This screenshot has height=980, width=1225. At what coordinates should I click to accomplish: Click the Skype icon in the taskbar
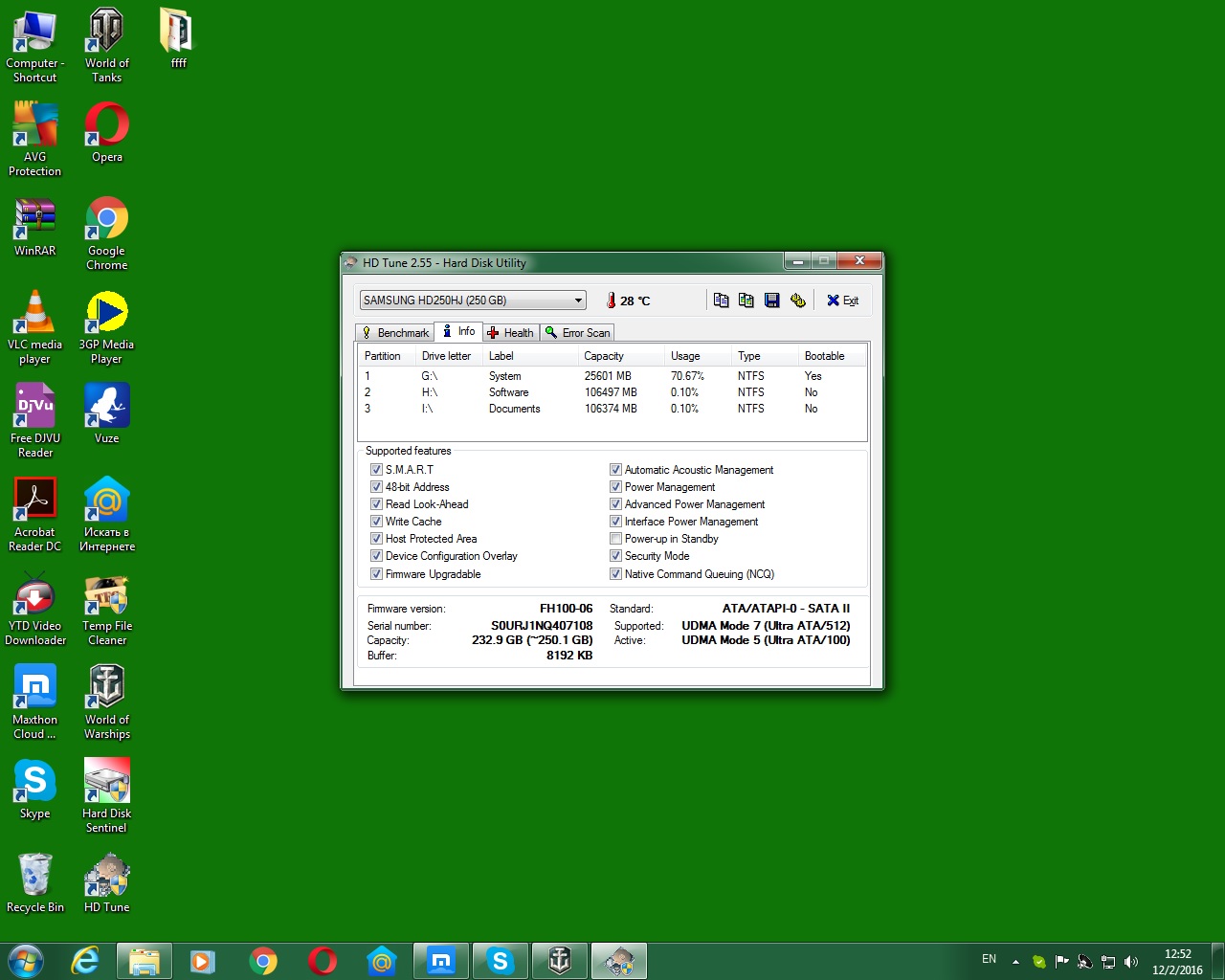coord(500,961)
